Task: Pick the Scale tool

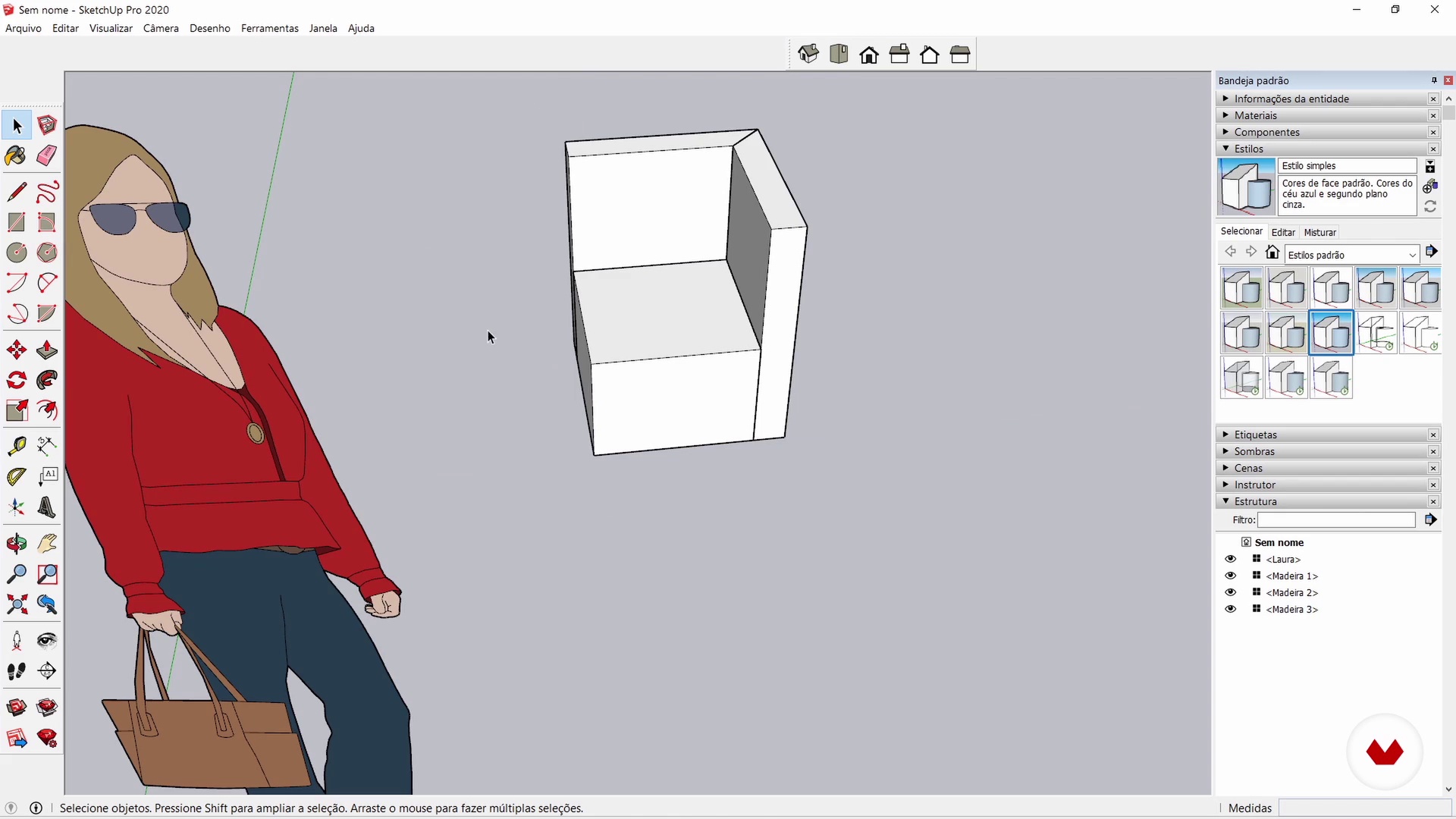Action: point(17,410)
